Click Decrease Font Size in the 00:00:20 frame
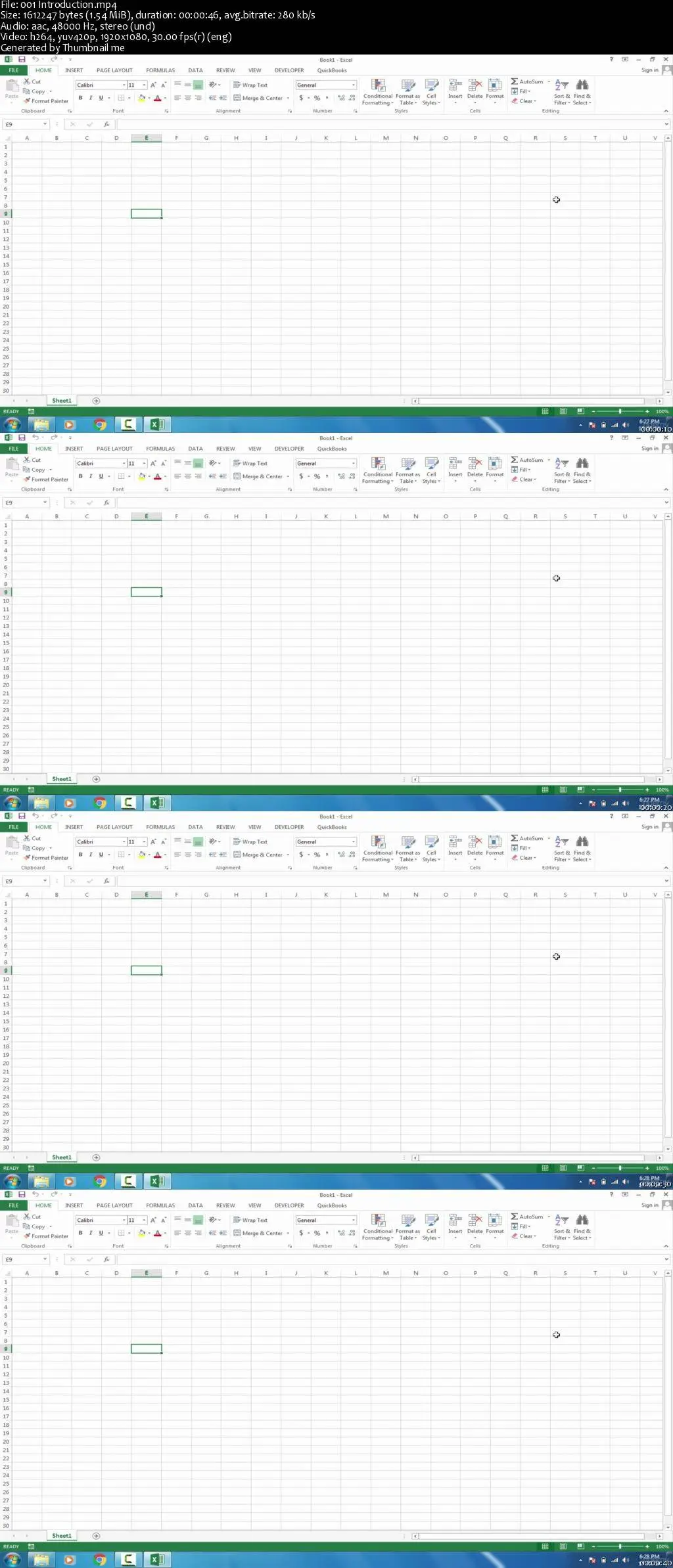Image resolution: width=673 pixels, height=1568 pixels. click(x=164, y=464)
